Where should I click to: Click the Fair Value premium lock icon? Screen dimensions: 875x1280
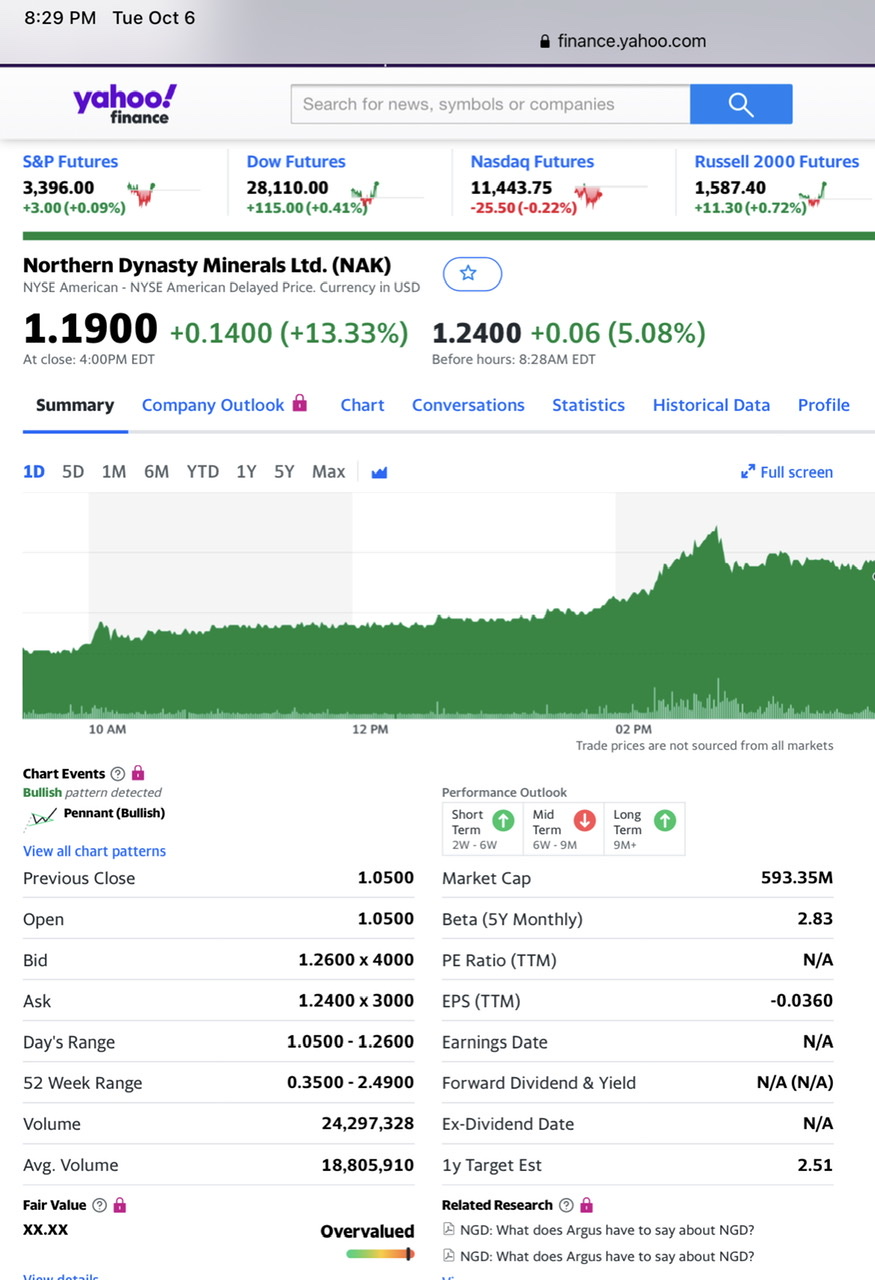[119, 1205]
